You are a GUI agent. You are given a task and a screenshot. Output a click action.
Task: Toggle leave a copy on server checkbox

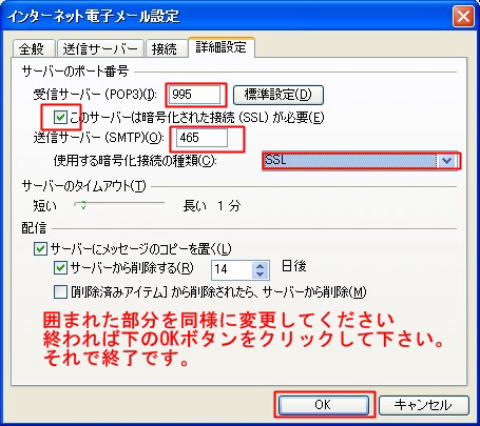(x=41, y=249)
